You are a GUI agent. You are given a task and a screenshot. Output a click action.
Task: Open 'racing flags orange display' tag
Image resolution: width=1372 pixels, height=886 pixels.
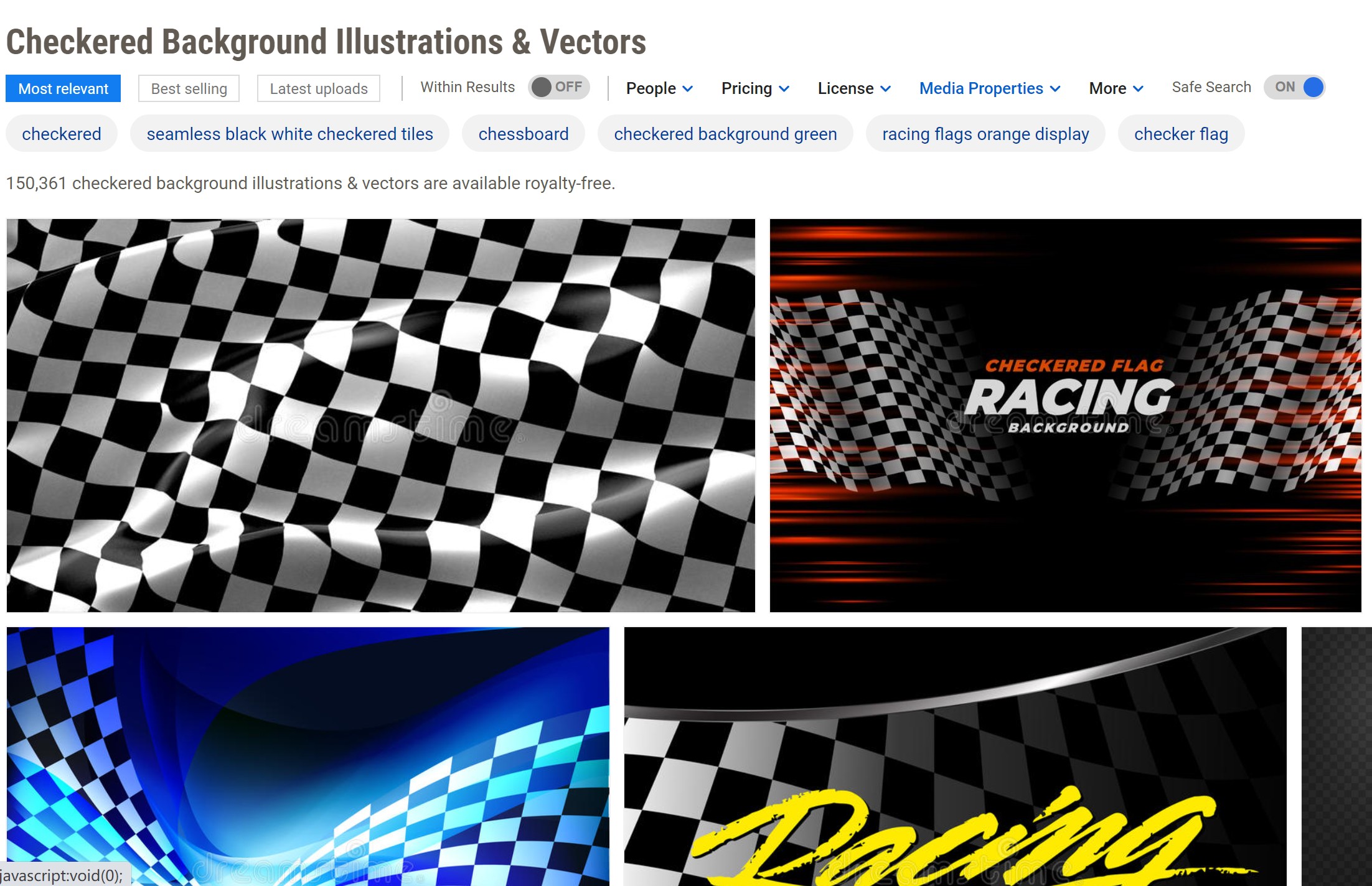point(985,134)
